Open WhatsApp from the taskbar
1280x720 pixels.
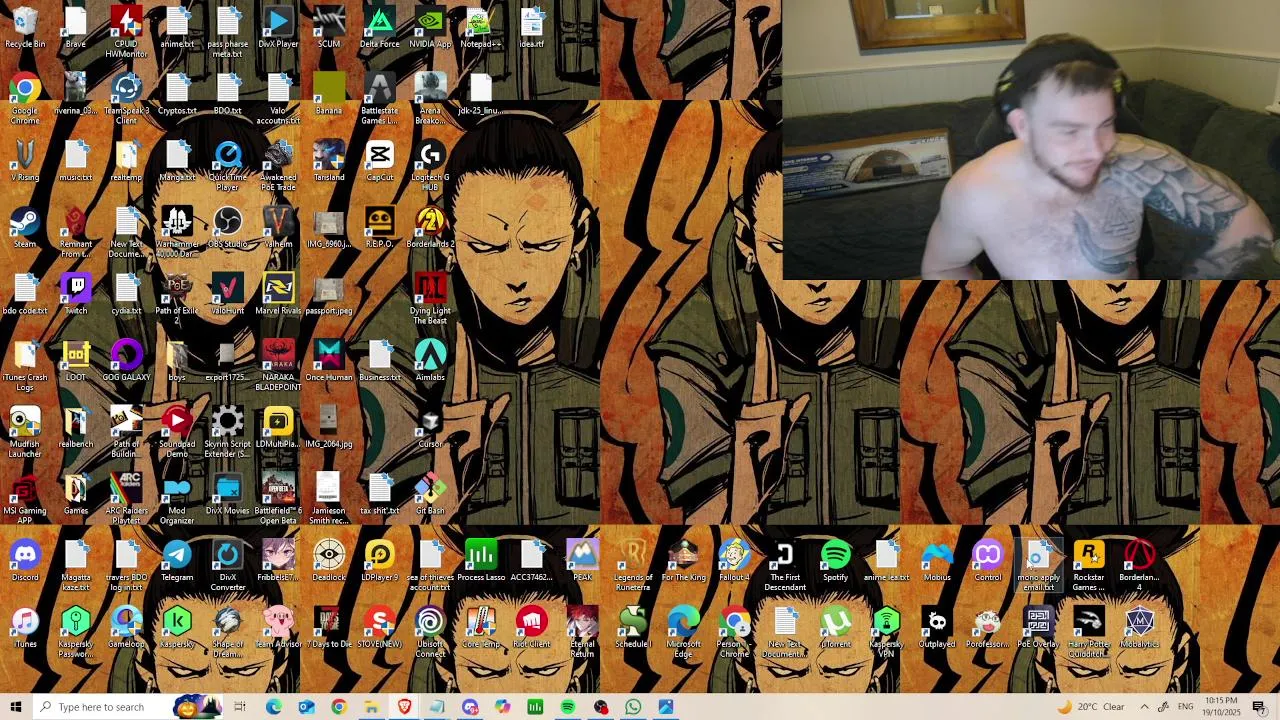point(633,707)
